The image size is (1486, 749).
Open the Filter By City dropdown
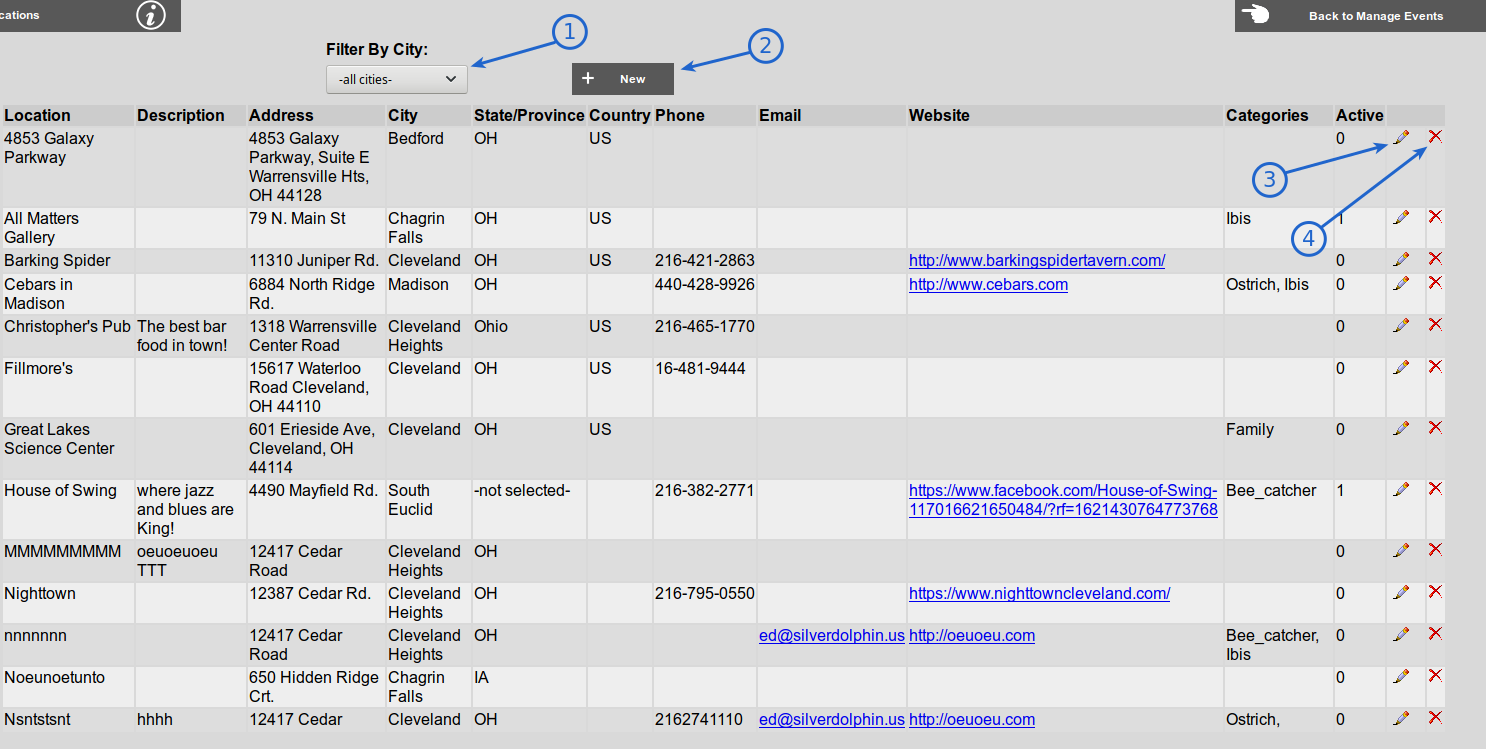pos(397,79)
